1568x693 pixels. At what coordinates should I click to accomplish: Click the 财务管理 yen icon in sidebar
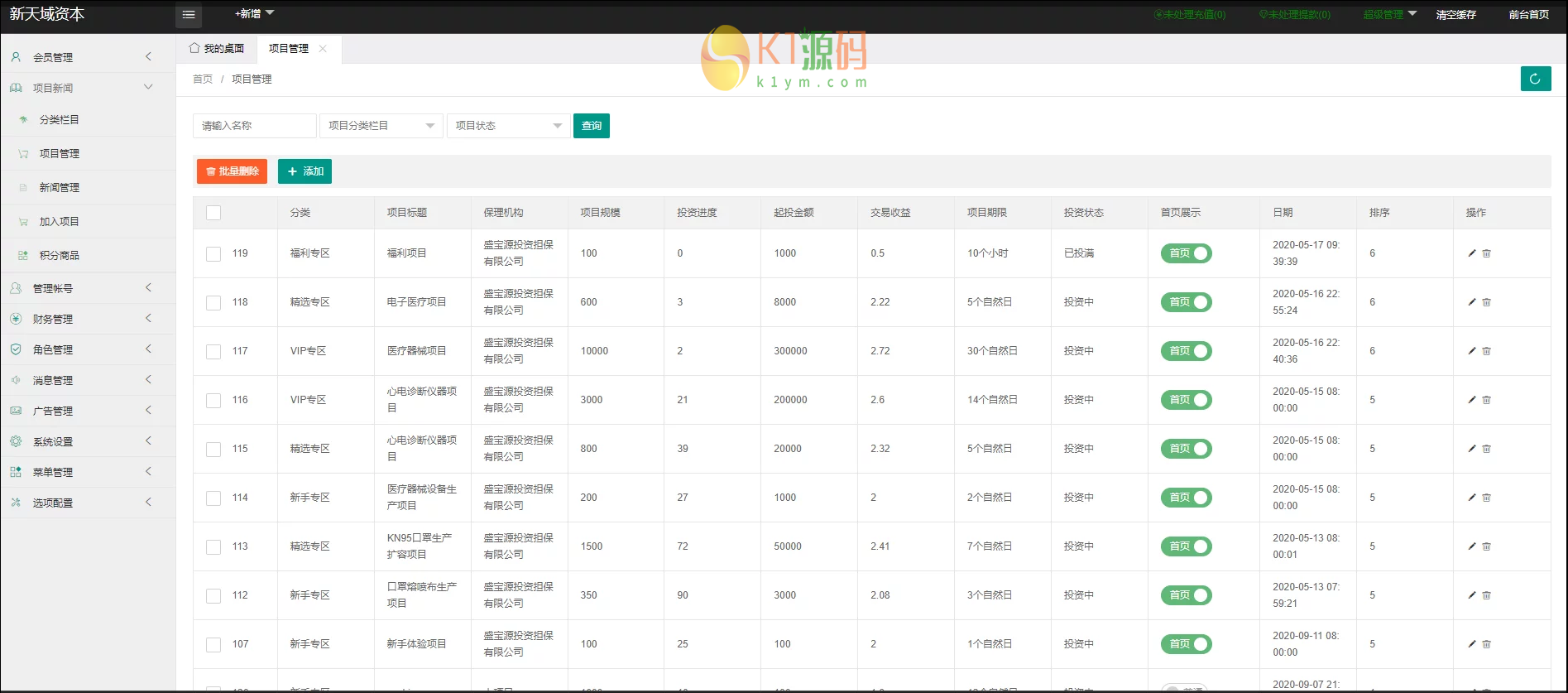pos(16,319)
